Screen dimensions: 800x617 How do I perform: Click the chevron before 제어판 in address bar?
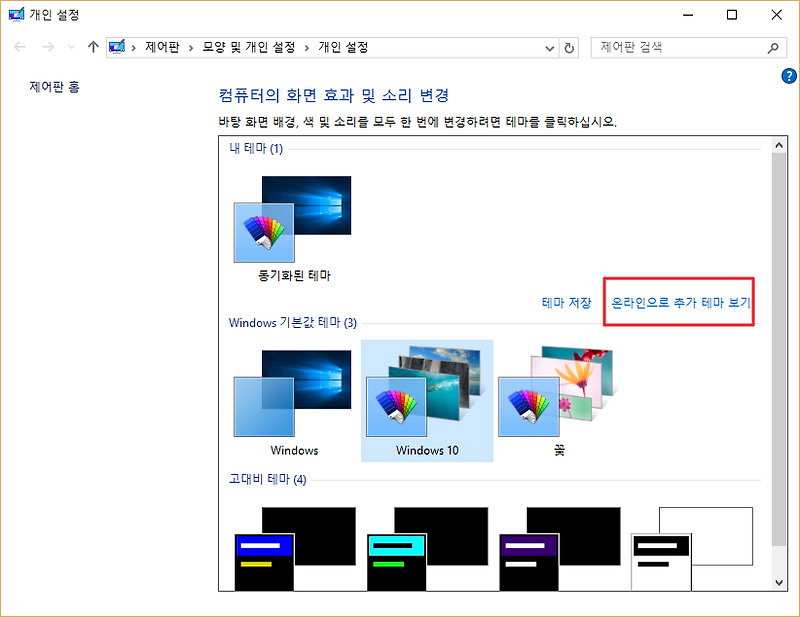pos(134,48)
